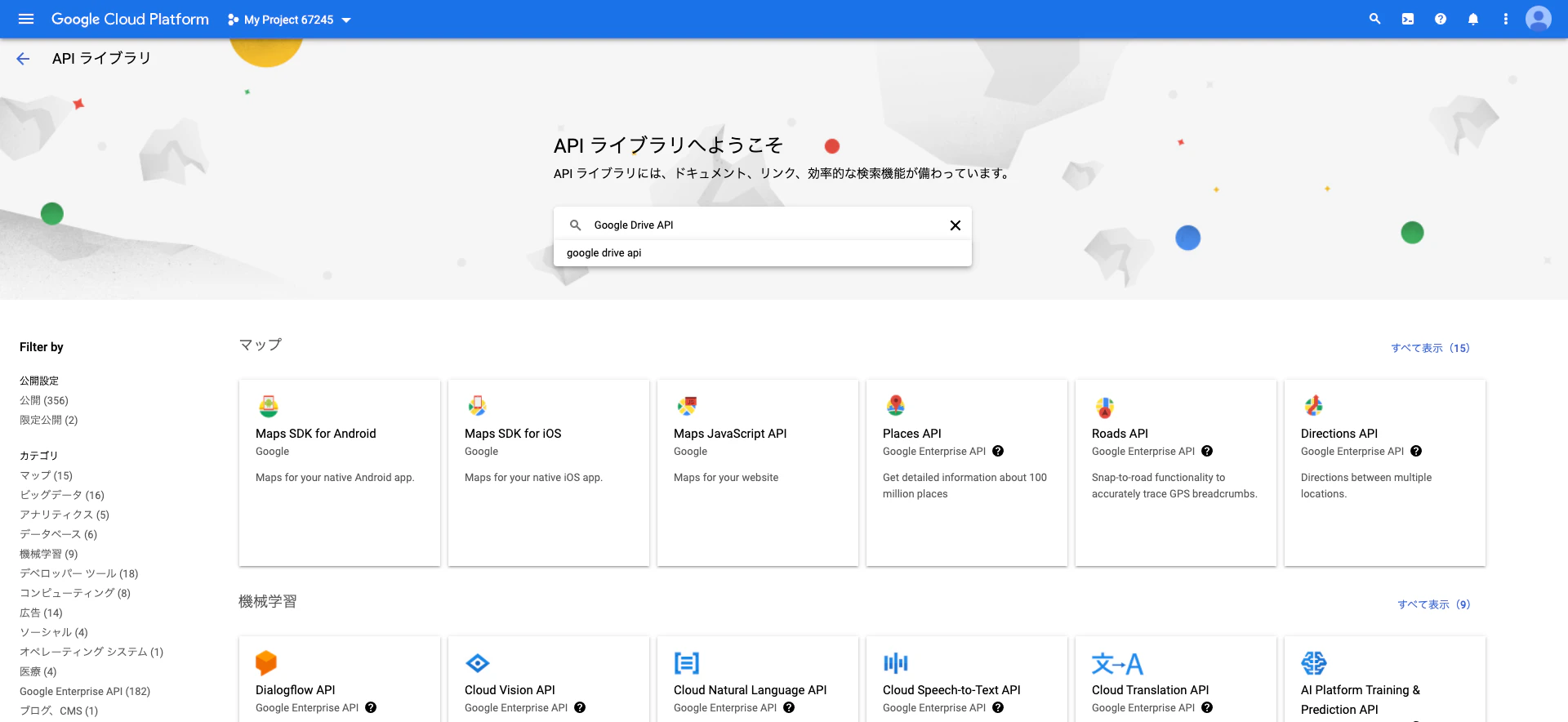Filter by 医療 (4) category
The height and width of the screenshot is (722, 1568).
click(38, 671)
